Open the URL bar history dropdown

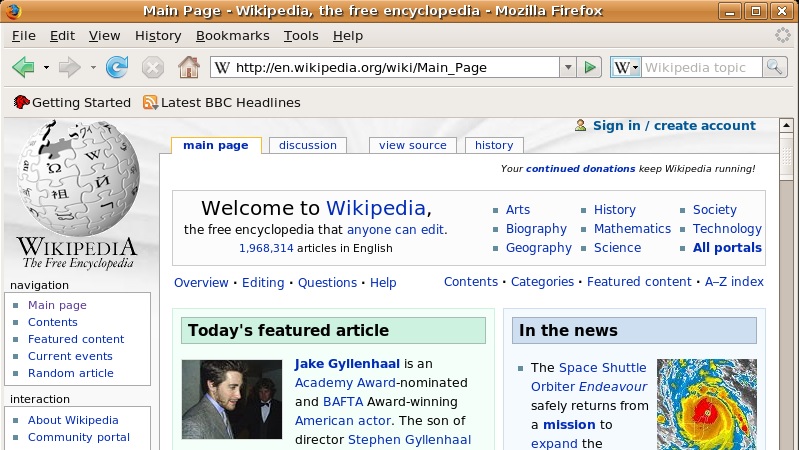click(x=568, y=68)
